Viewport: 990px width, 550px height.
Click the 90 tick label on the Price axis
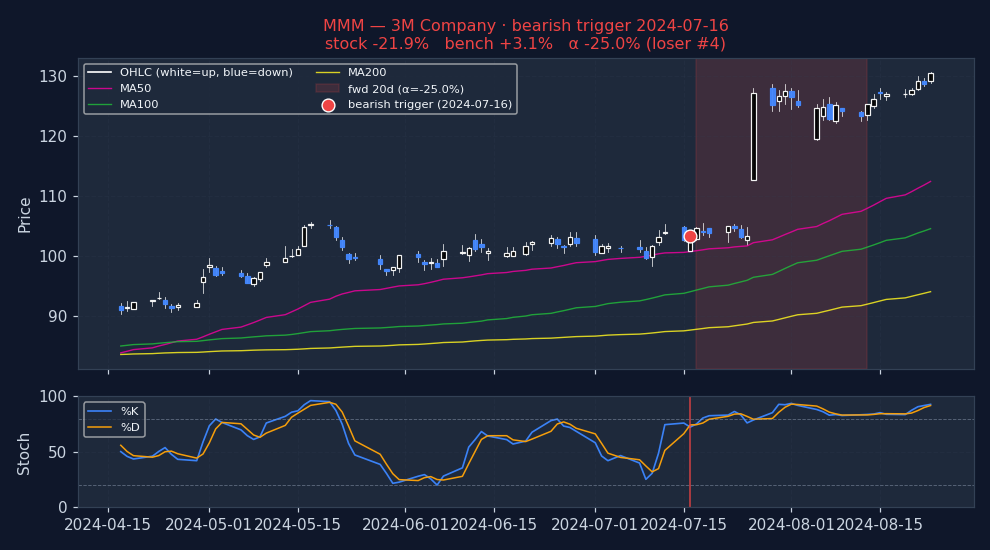click(57, 317)
